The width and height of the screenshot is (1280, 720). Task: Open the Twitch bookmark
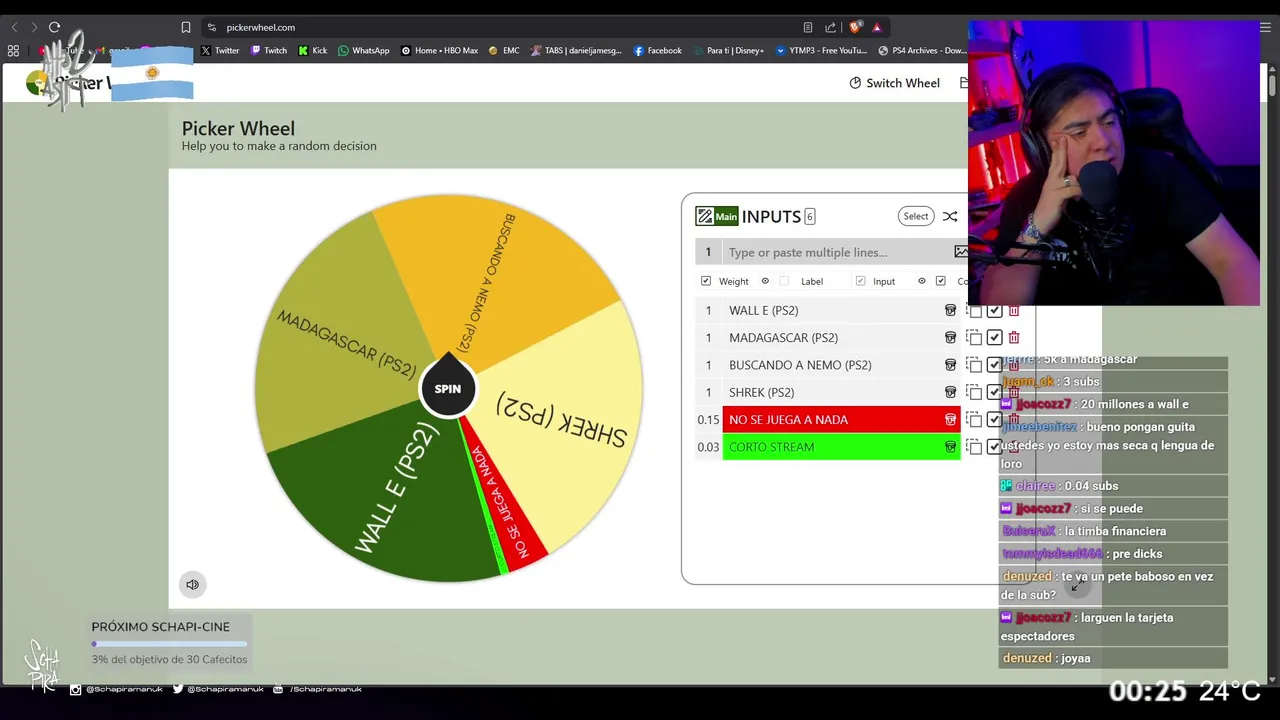click(x=269, y=50)
